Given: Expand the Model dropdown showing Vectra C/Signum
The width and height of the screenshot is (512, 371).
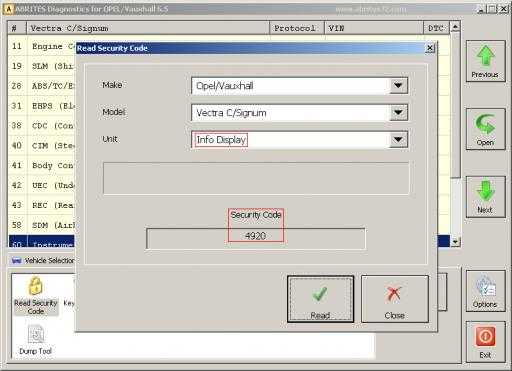Looking at the screenshot, I should pos(398,113).
